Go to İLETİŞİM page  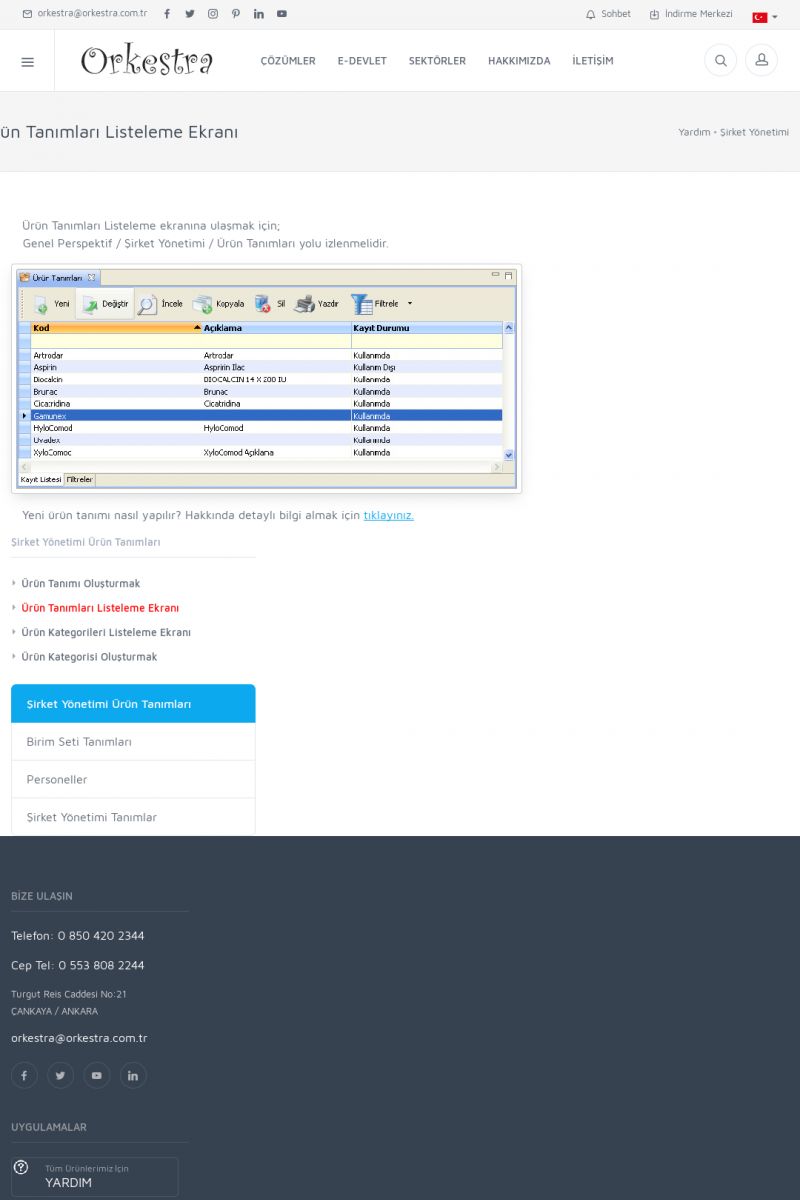click(593, 61)
